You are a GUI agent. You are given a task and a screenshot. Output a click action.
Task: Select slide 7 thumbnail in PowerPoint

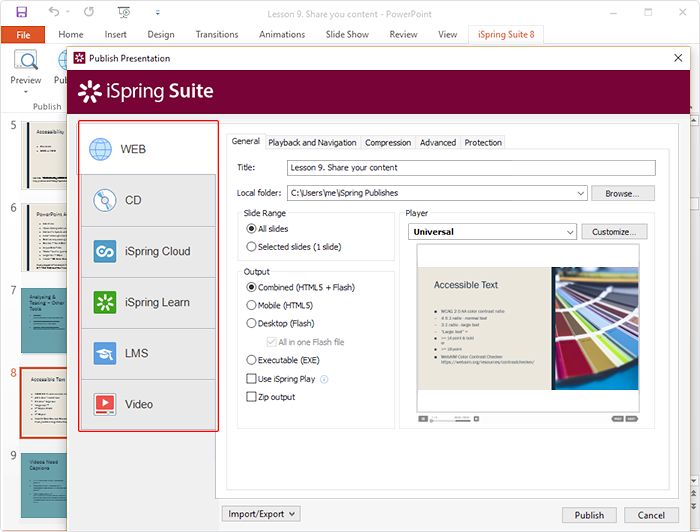point(44,320)
